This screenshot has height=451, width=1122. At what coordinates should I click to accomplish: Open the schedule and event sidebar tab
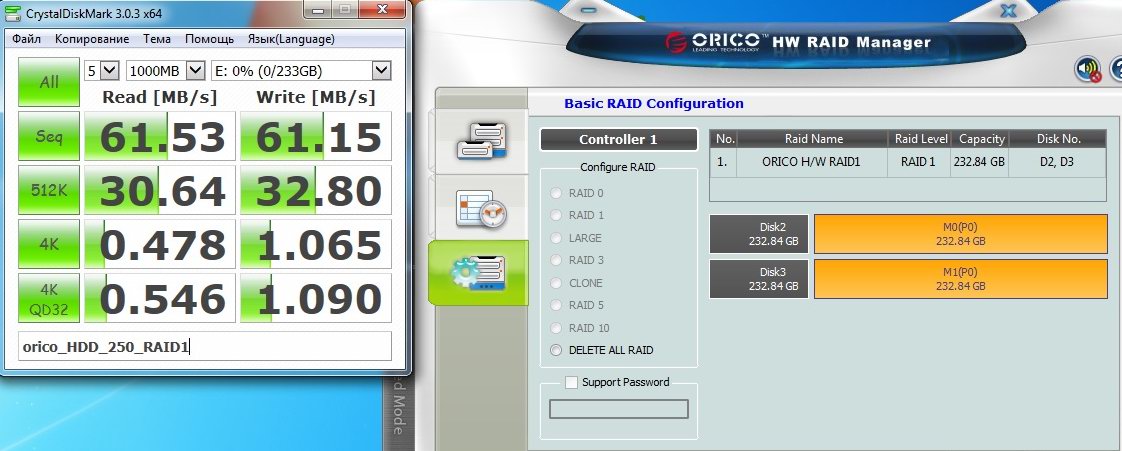pos(482,207)
